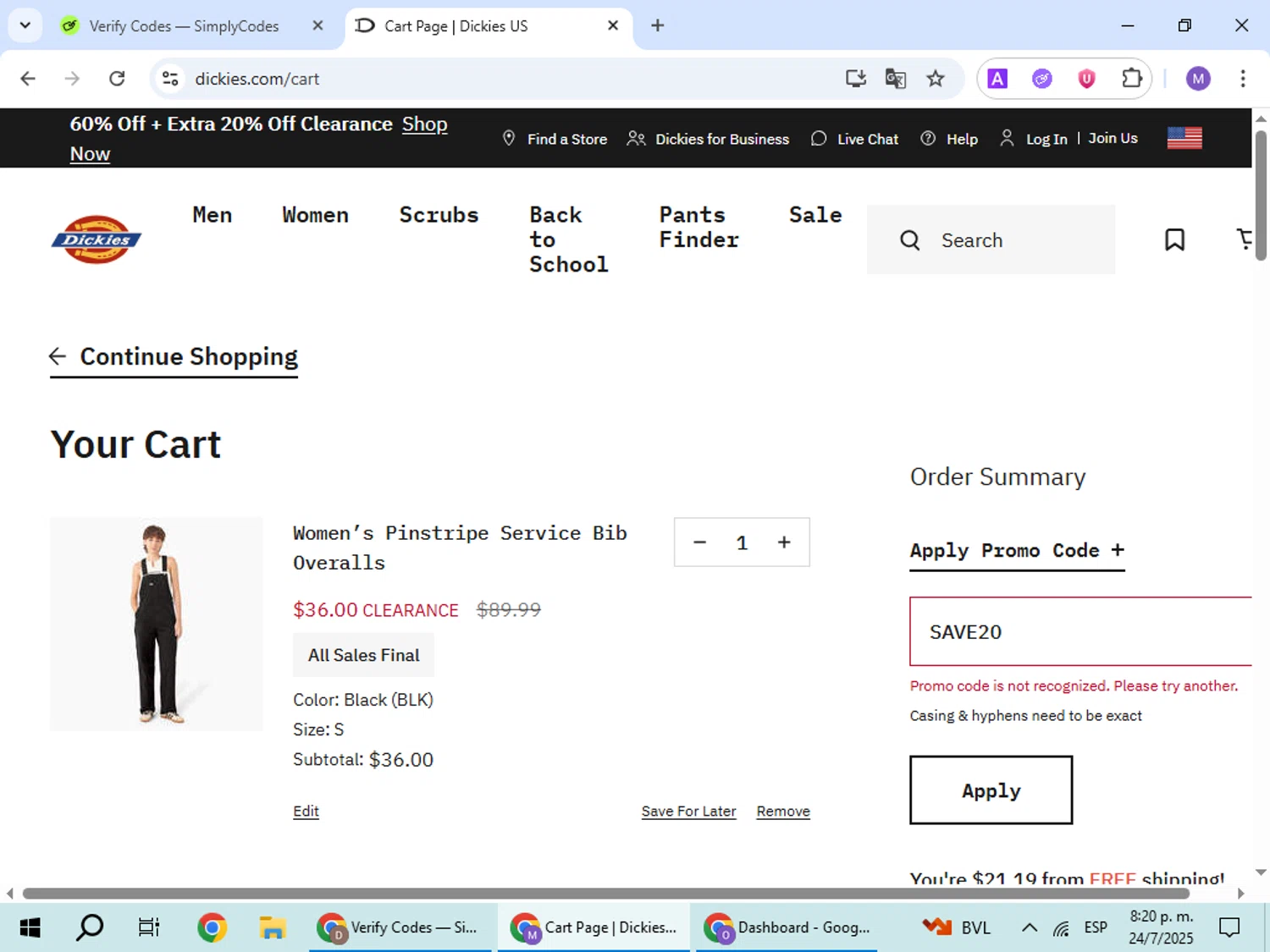1270x952 pixels.
Task: Click the horizontal scrollbar
Action: [605, 894]
